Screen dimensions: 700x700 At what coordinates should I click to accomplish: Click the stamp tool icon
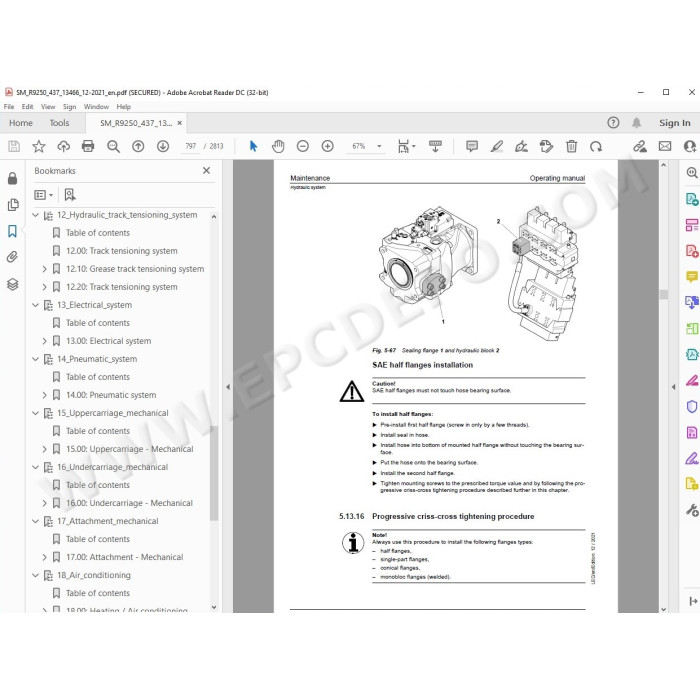click(546, 146)
